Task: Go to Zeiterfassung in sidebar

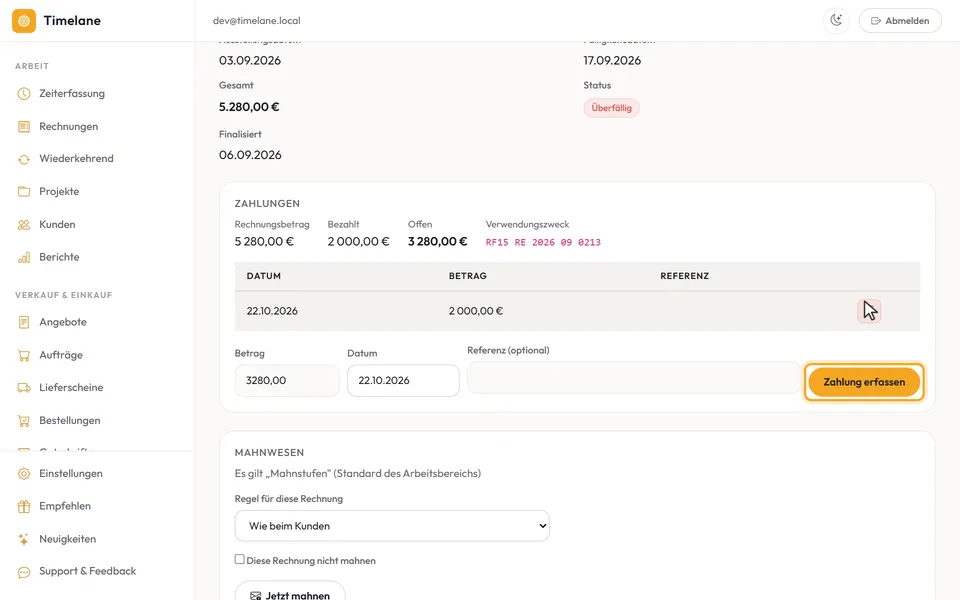Action: pyautogui.click(x=72, y=94)
